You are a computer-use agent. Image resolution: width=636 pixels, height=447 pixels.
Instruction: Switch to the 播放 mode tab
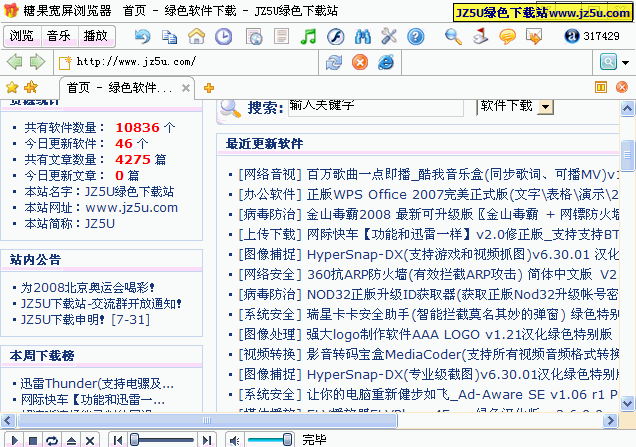(x=96, y=36)
